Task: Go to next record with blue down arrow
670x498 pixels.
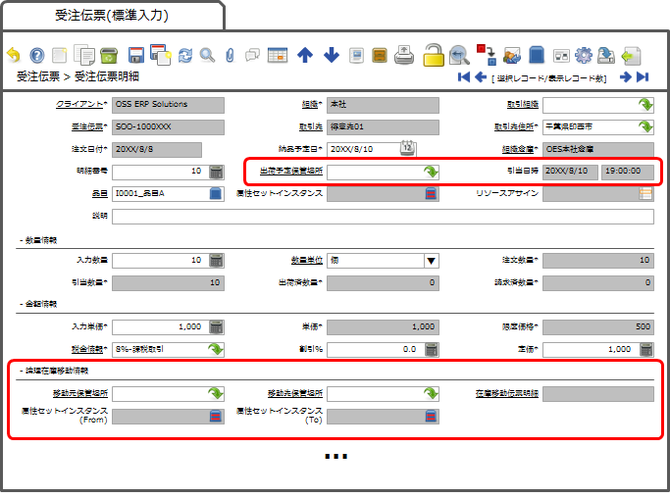Action: click(x=331, y=56)
